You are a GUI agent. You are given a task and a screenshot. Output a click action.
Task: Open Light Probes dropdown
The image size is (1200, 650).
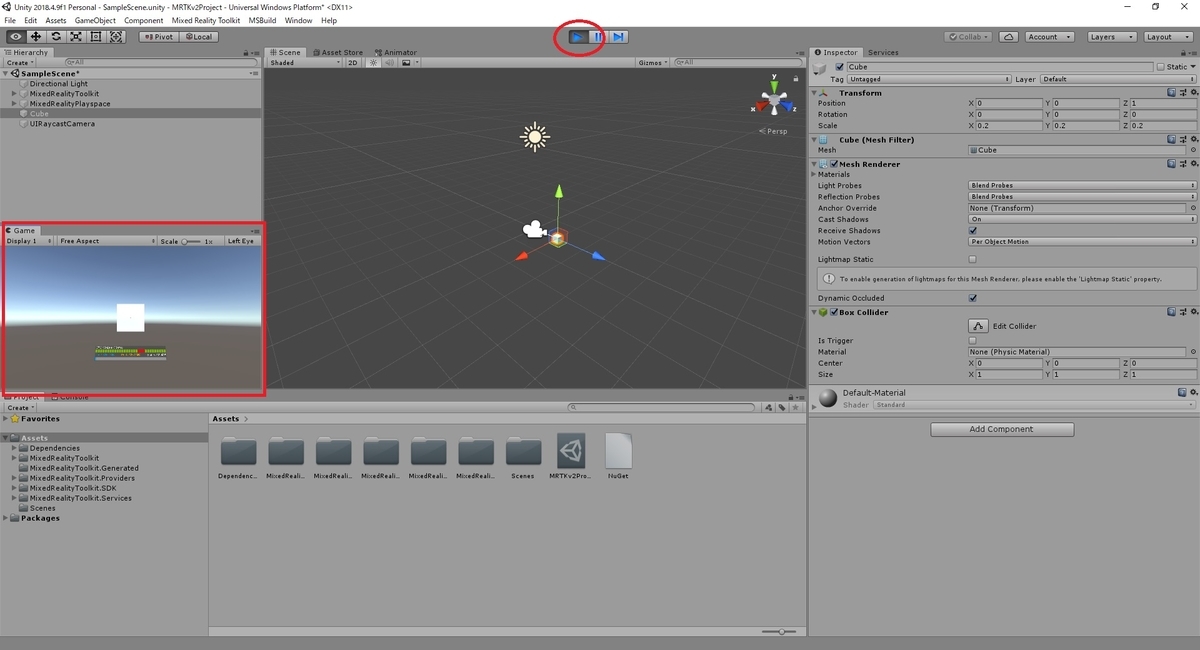point(1082,186)
